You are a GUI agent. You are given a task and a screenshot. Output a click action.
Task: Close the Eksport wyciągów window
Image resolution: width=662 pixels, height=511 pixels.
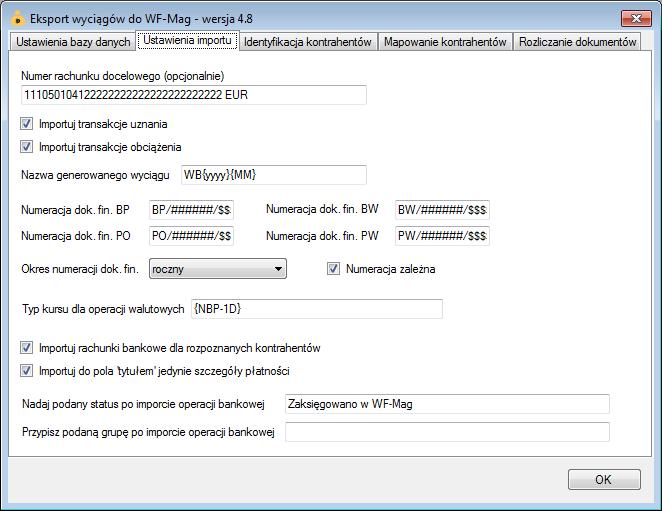click(636, 18)
